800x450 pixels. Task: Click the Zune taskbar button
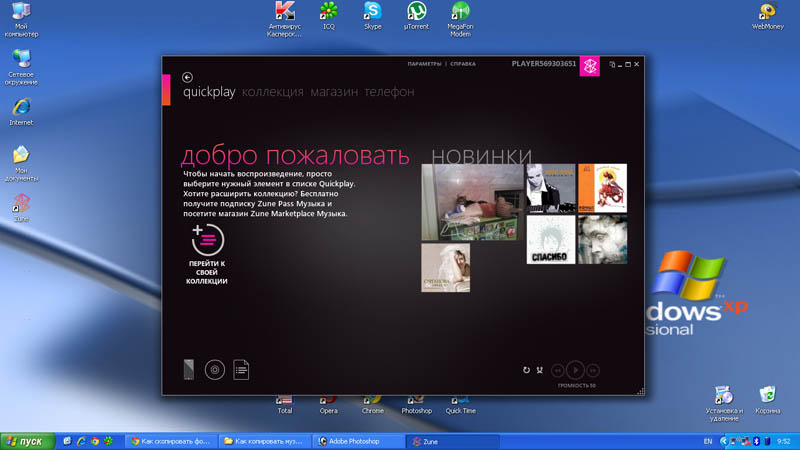pyautogui.click(x=452, y=441)
